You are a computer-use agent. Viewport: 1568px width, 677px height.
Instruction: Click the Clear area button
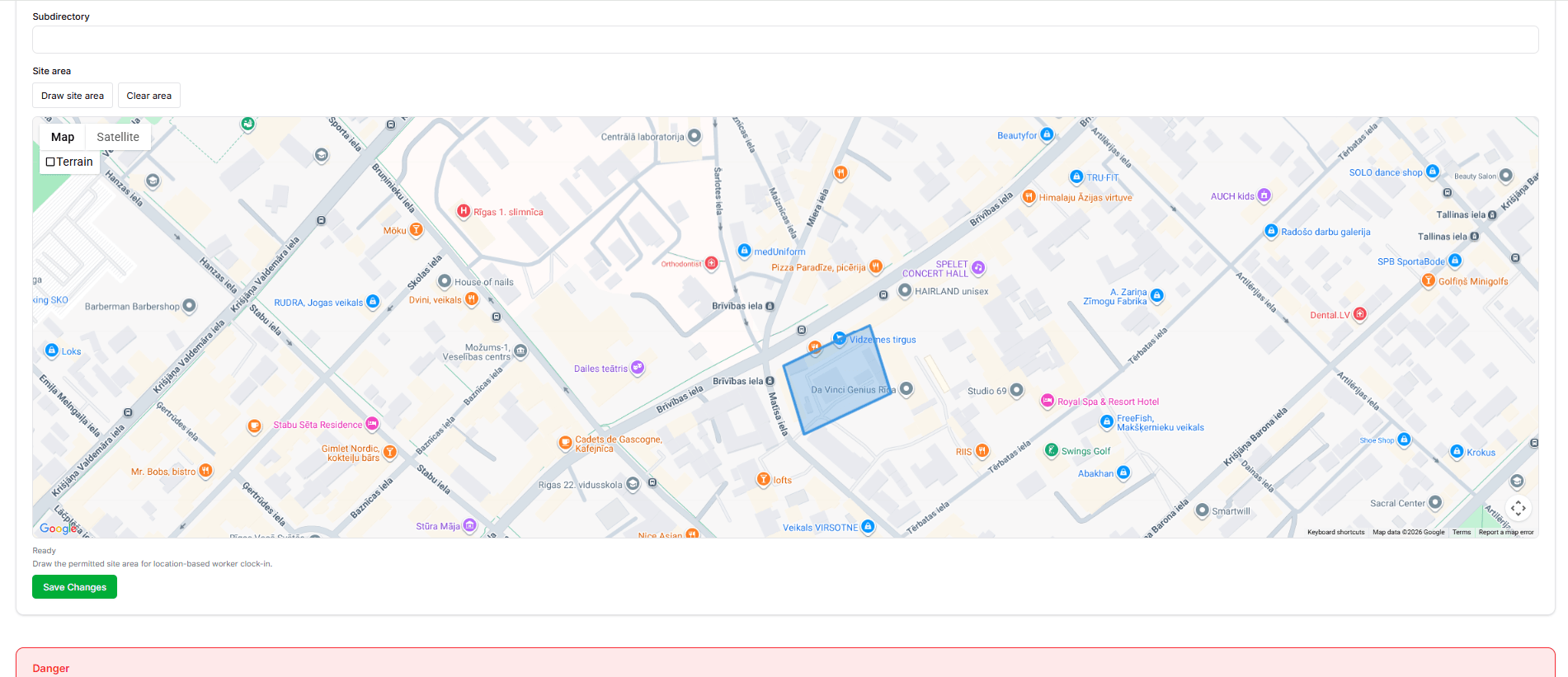149,96
